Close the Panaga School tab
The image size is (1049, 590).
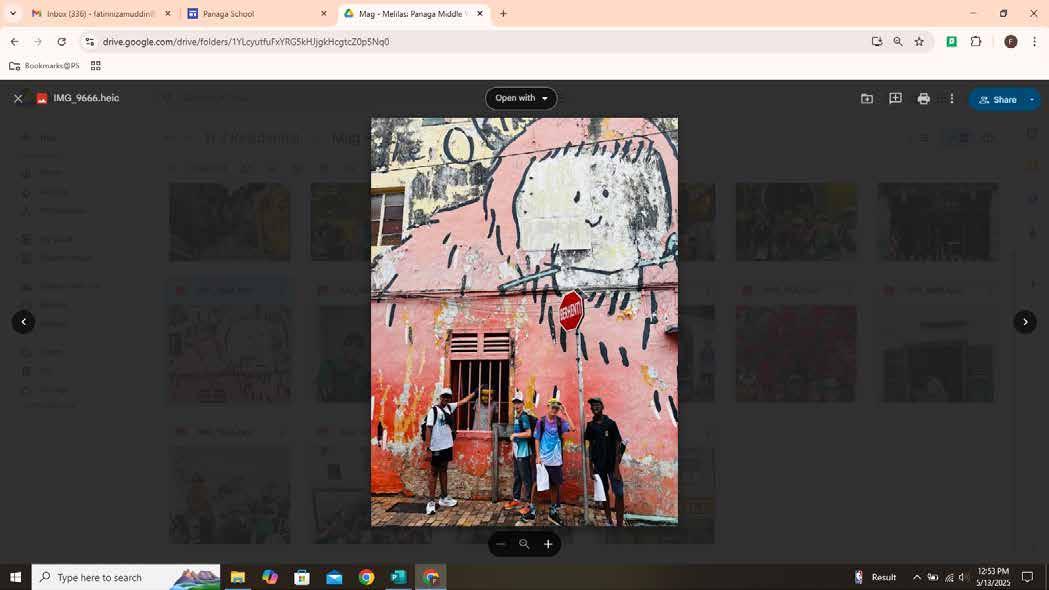324,13
